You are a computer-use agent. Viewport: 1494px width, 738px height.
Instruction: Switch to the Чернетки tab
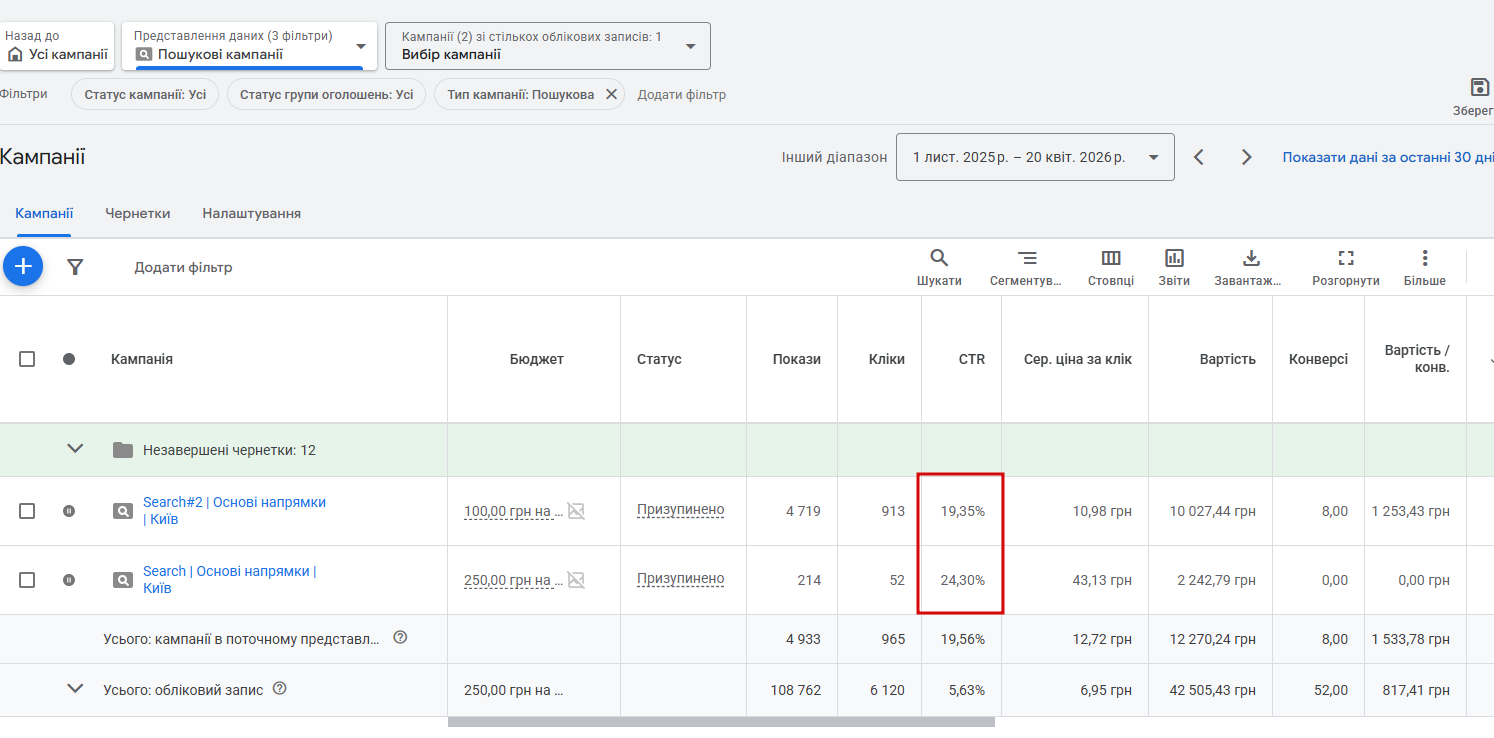click(138, 213)
